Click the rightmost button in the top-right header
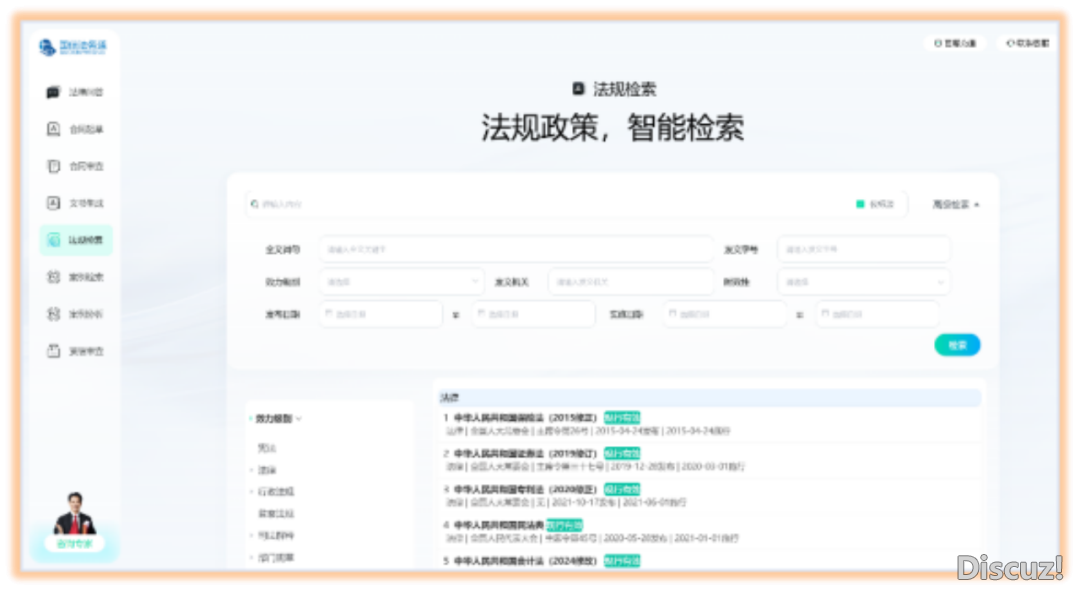 click(1027, 44)
